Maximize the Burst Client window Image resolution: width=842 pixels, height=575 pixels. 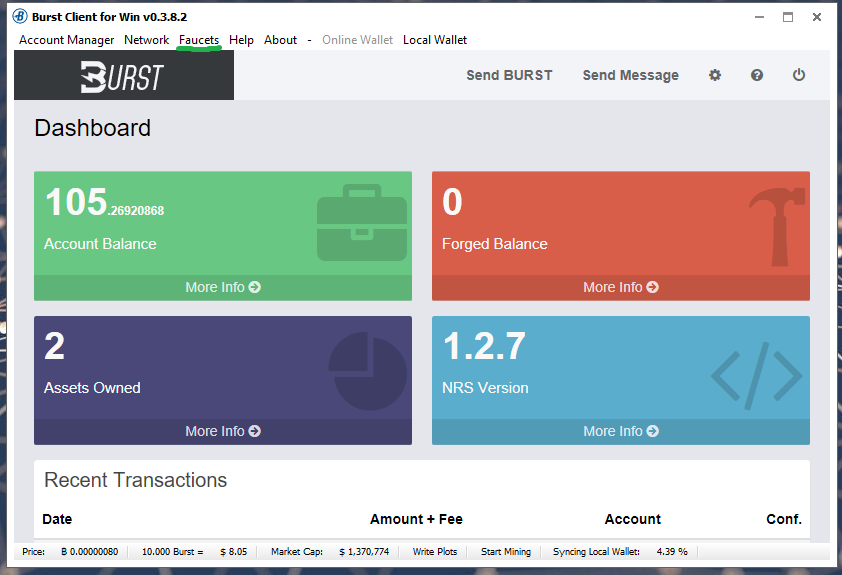(788, 17)
